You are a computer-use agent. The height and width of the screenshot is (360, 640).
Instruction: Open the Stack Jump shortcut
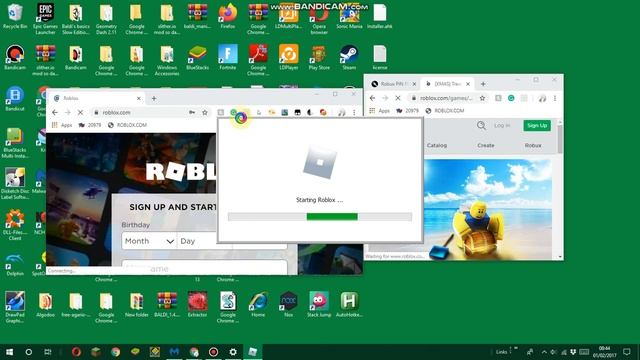(x=319, y=304)
